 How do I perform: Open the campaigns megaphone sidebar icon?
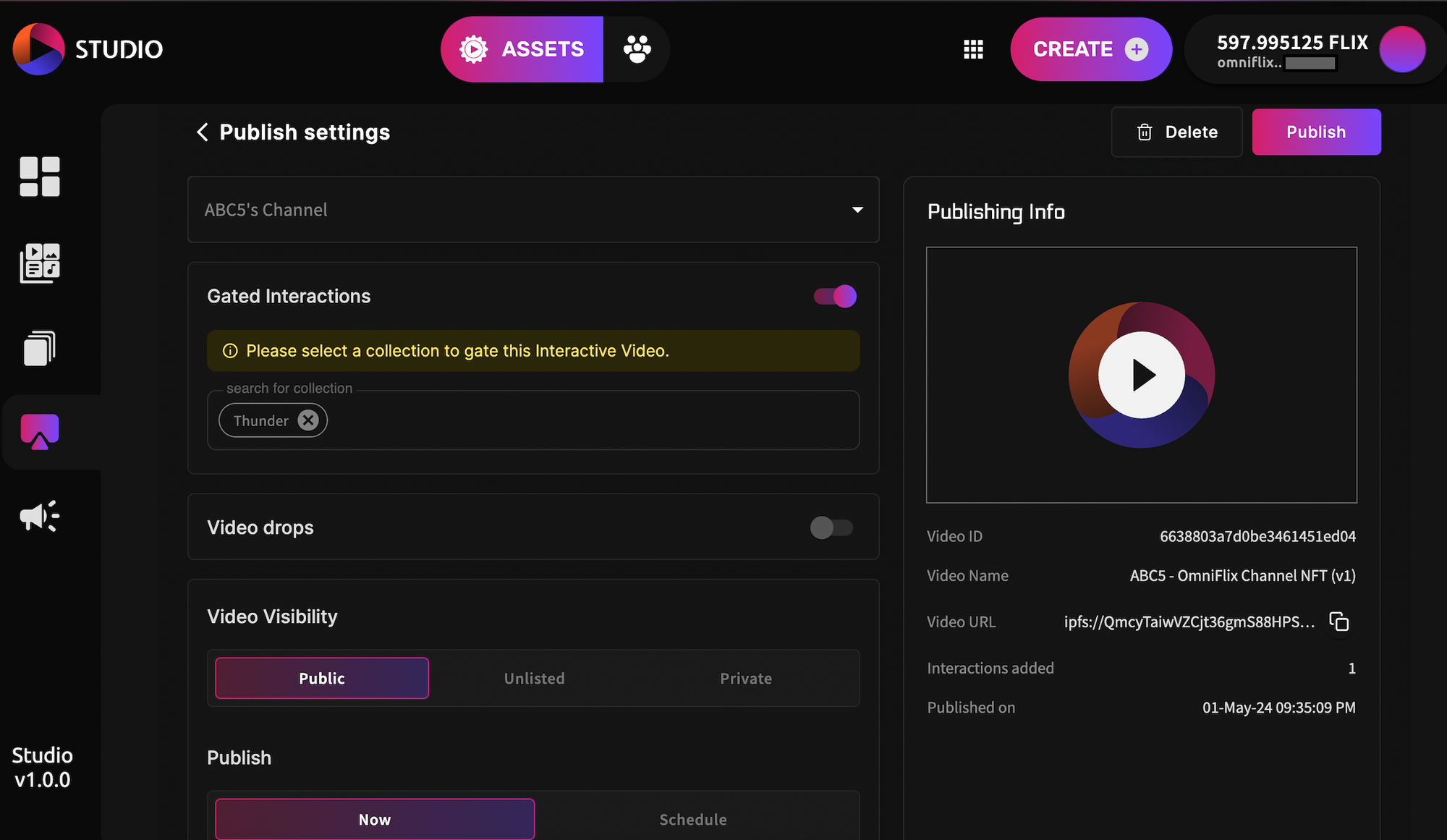point(40,517)
